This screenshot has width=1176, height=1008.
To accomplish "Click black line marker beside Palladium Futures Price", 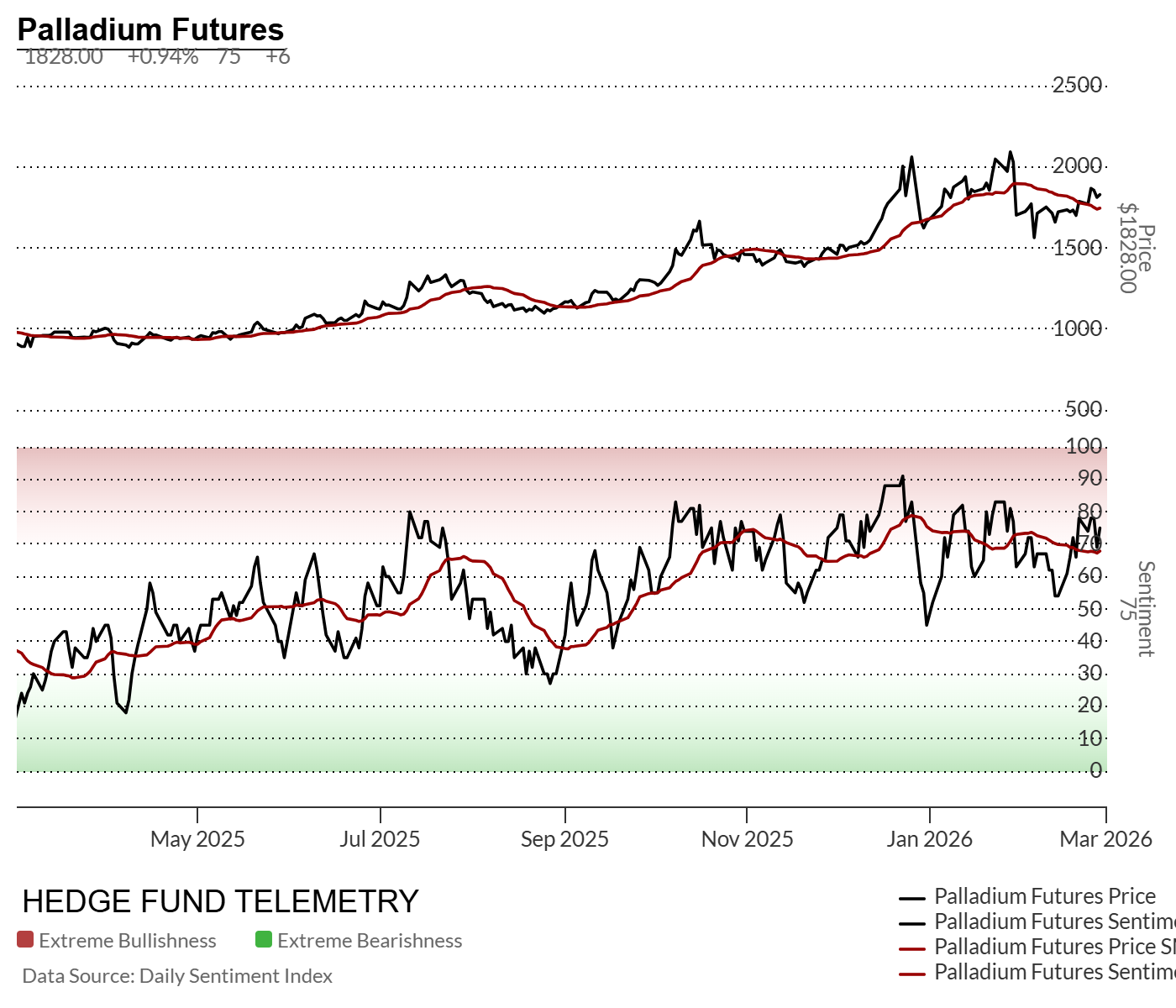I will pyautogui.click(x=912, y=898).
